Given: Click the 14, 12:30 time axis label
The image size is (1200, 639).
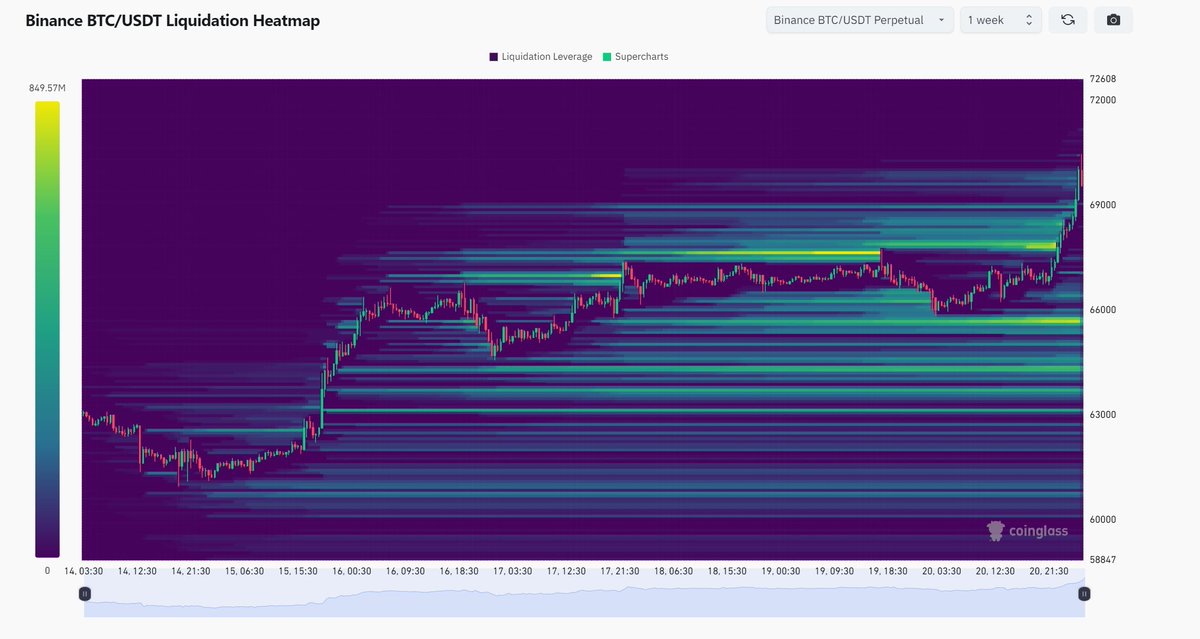Looking at the screenshot, I should (138, 571).
